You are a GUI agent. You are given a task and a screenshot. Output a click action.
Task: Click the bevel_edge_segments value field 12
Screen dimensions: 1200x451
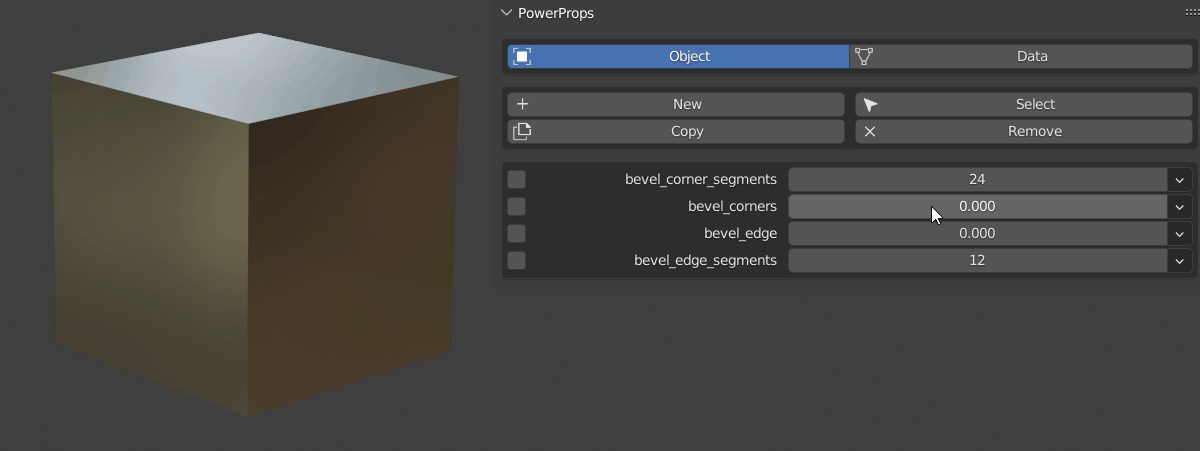point(977,260)
